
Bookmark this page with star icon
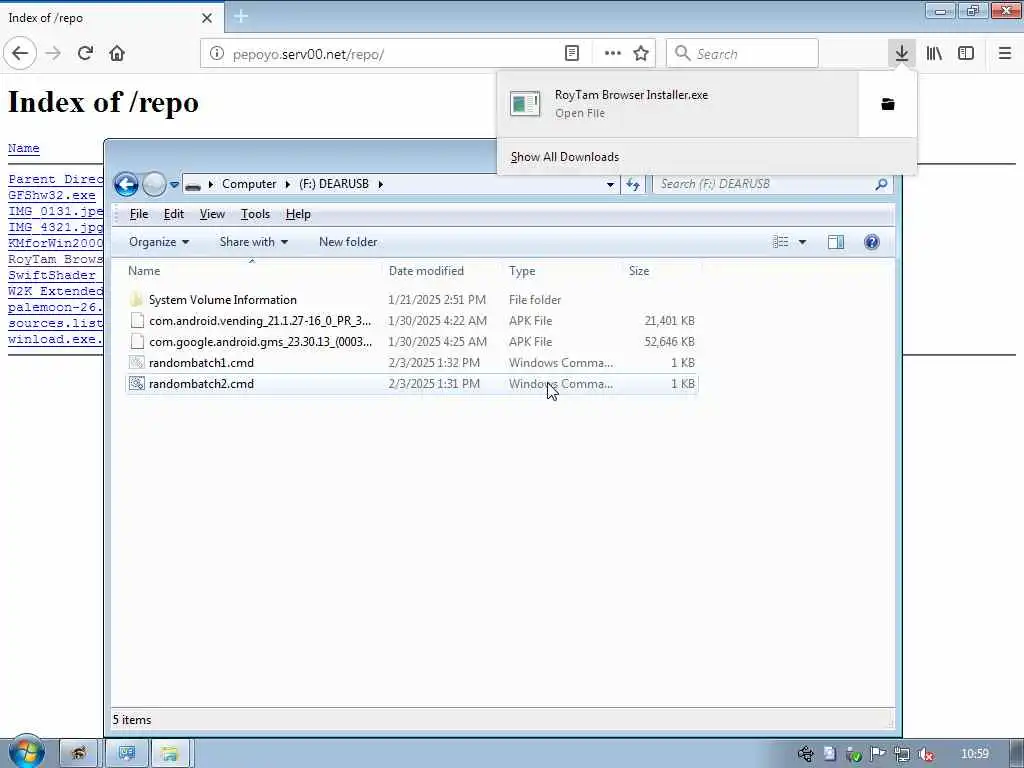point(641,53)
